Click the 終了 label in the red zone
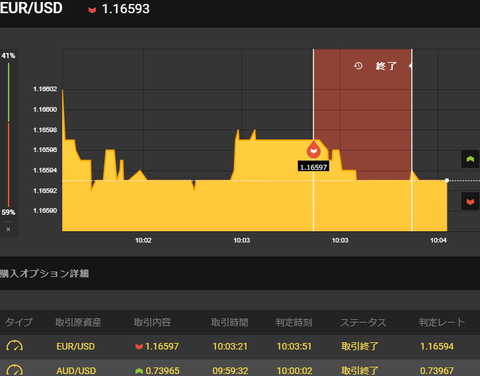Image resolution: width=480 pixels, height=376 pixels. pyautogui.click(x=386, y=66)
